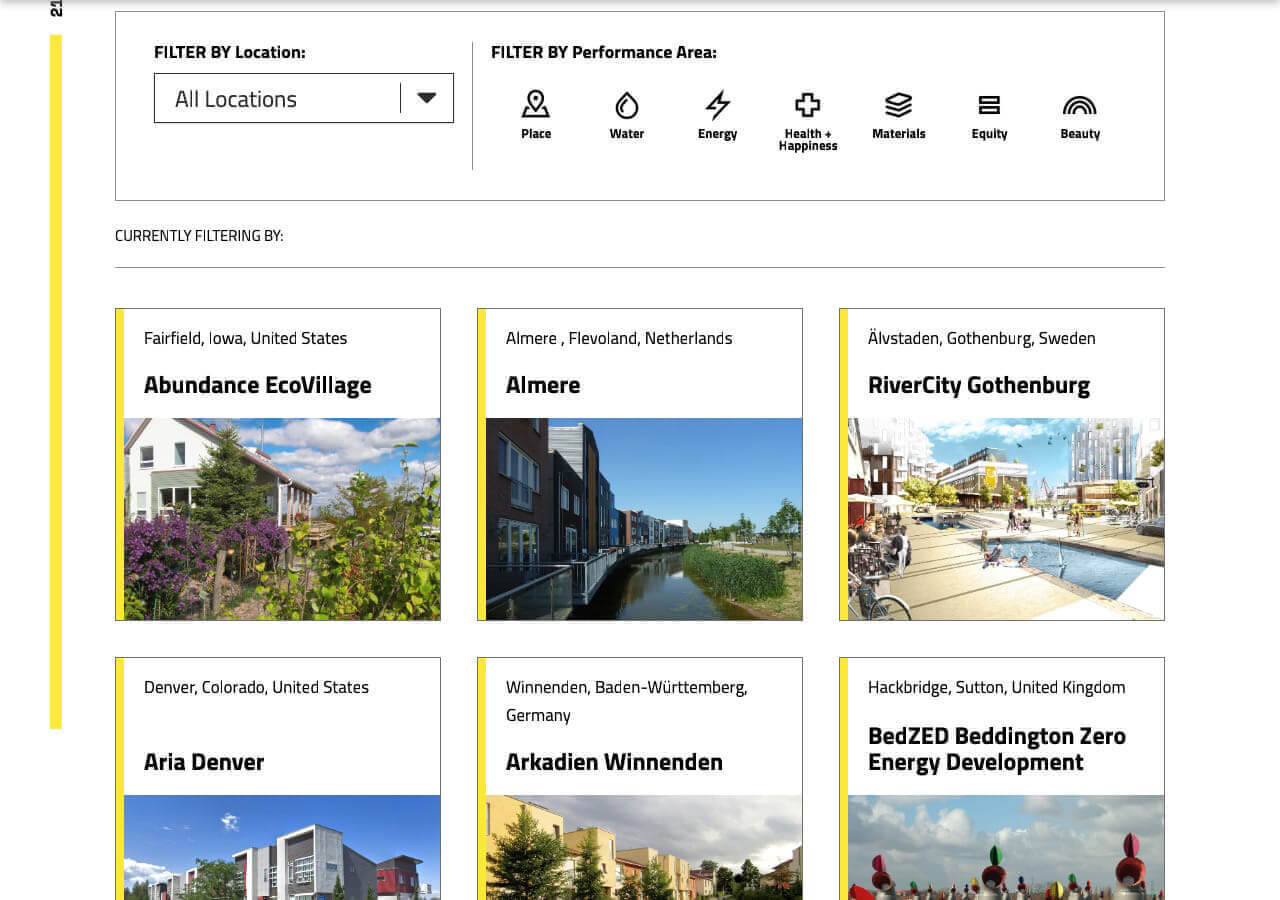
Task: Filter by the Equity bars icon
Action: [989, 104]
